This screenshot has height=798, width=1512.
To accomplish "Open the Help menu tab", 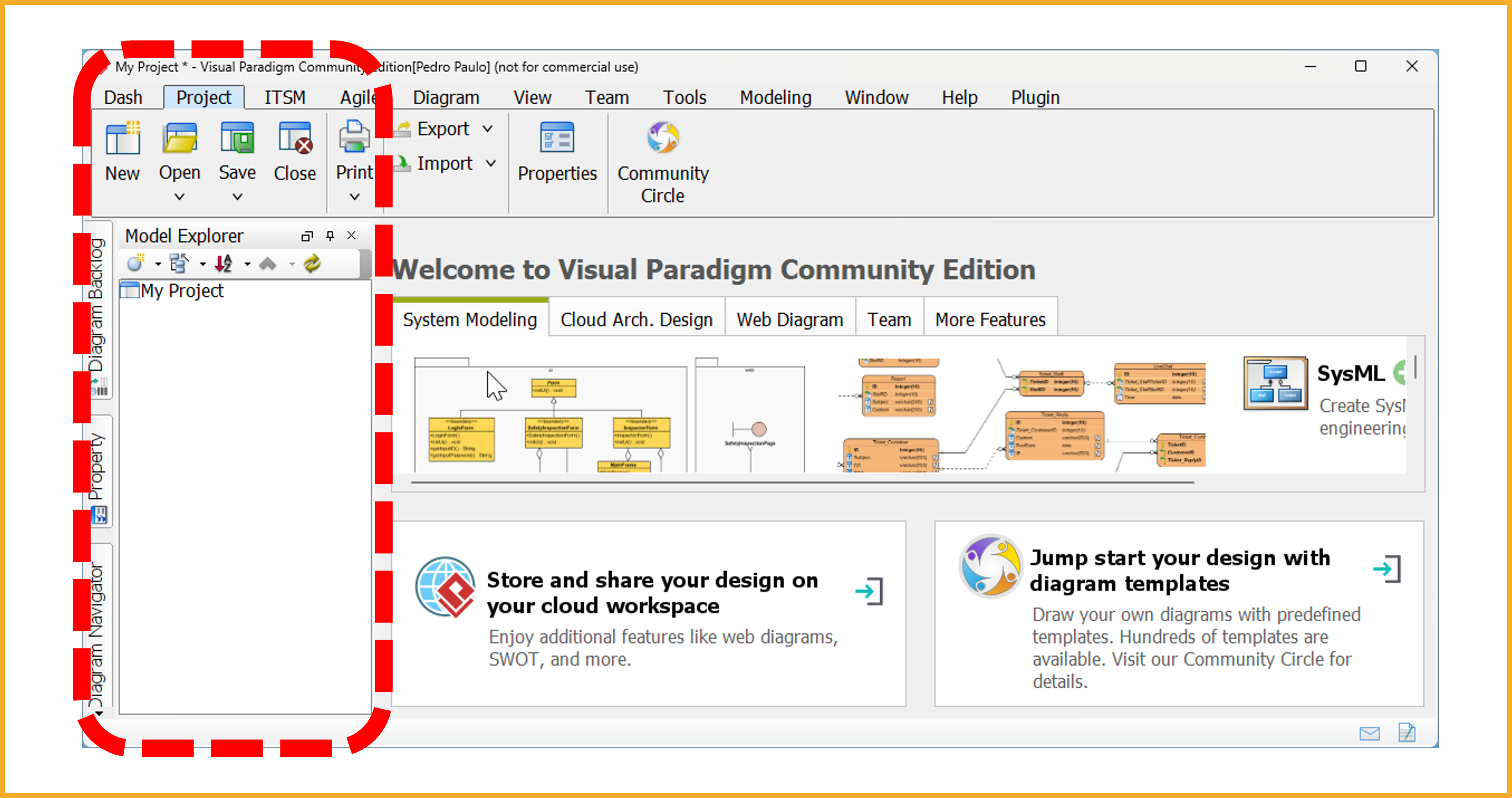I will (960, 97).
